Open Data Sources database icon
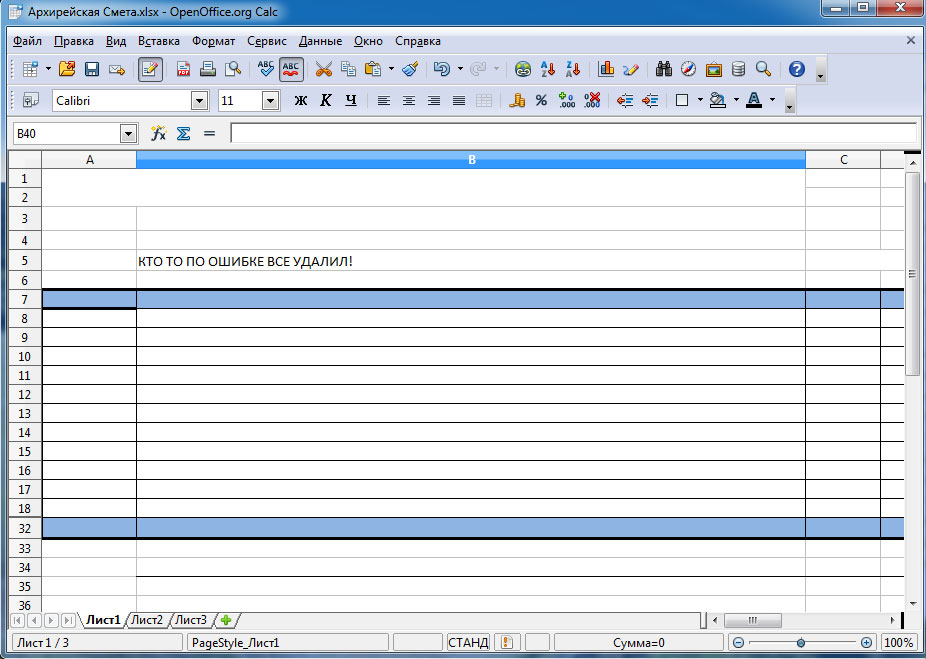Screen dimensions: 926x659 pyautogui.click(x=738, y=70)
